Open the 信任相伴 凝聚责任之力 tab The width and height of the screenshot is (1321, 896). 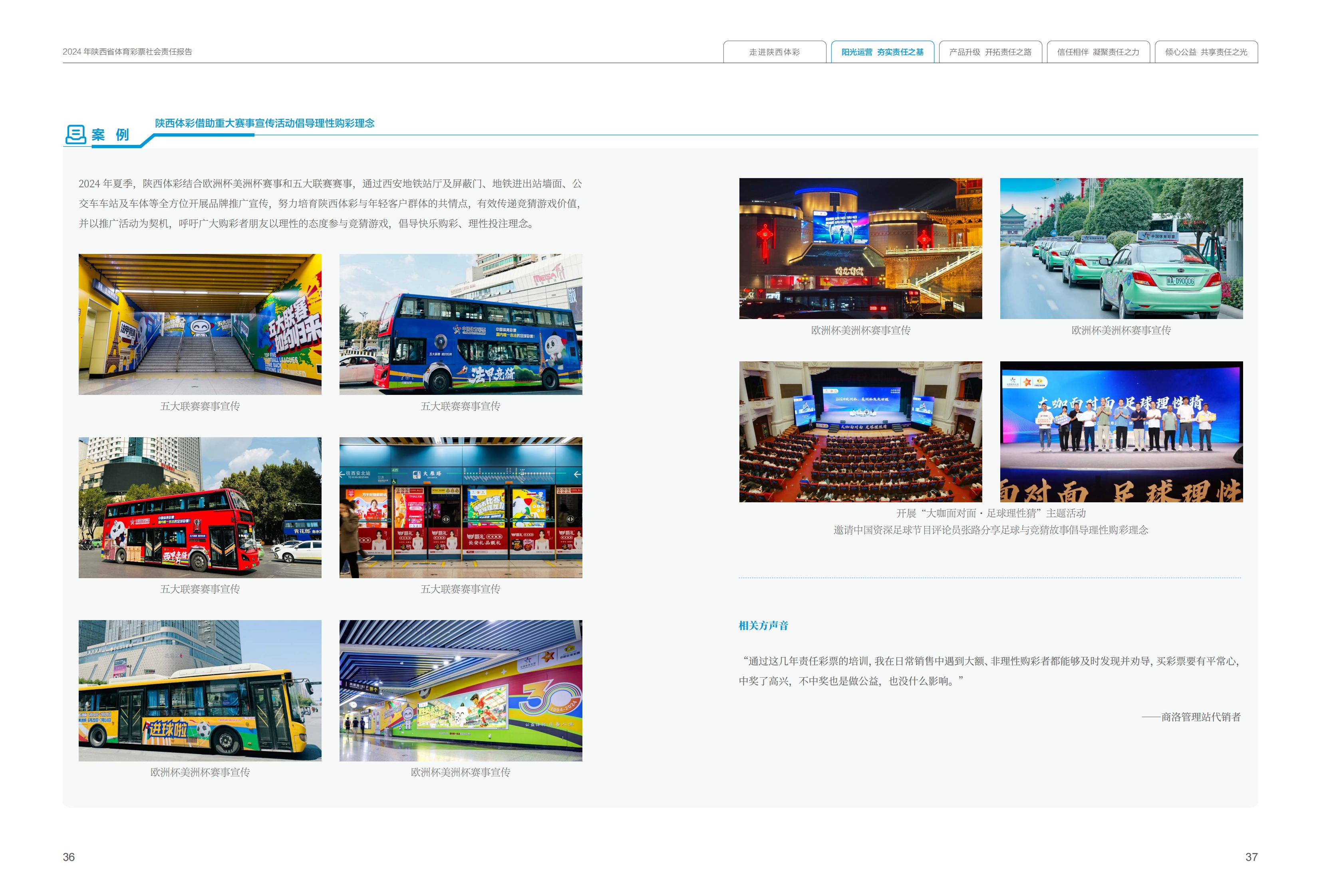tap(1098, 52)
